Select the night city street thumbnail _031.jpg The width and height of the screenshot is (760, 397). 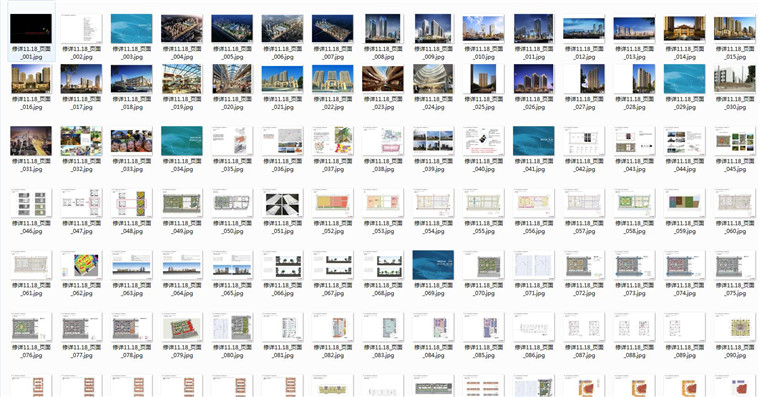[x=31, y=141]
